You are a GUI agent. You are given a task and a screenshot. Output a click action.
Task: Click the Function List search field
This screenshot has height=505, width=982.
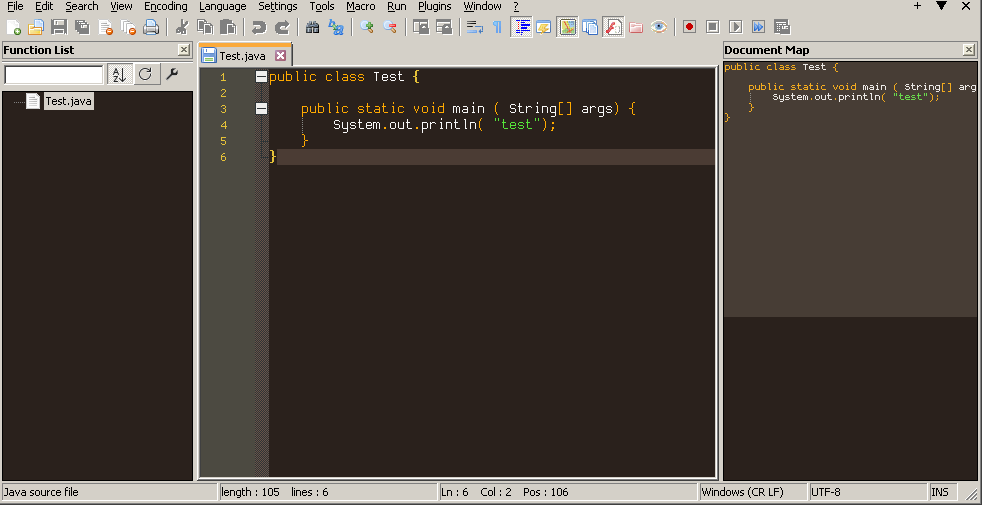pos(54,75)
